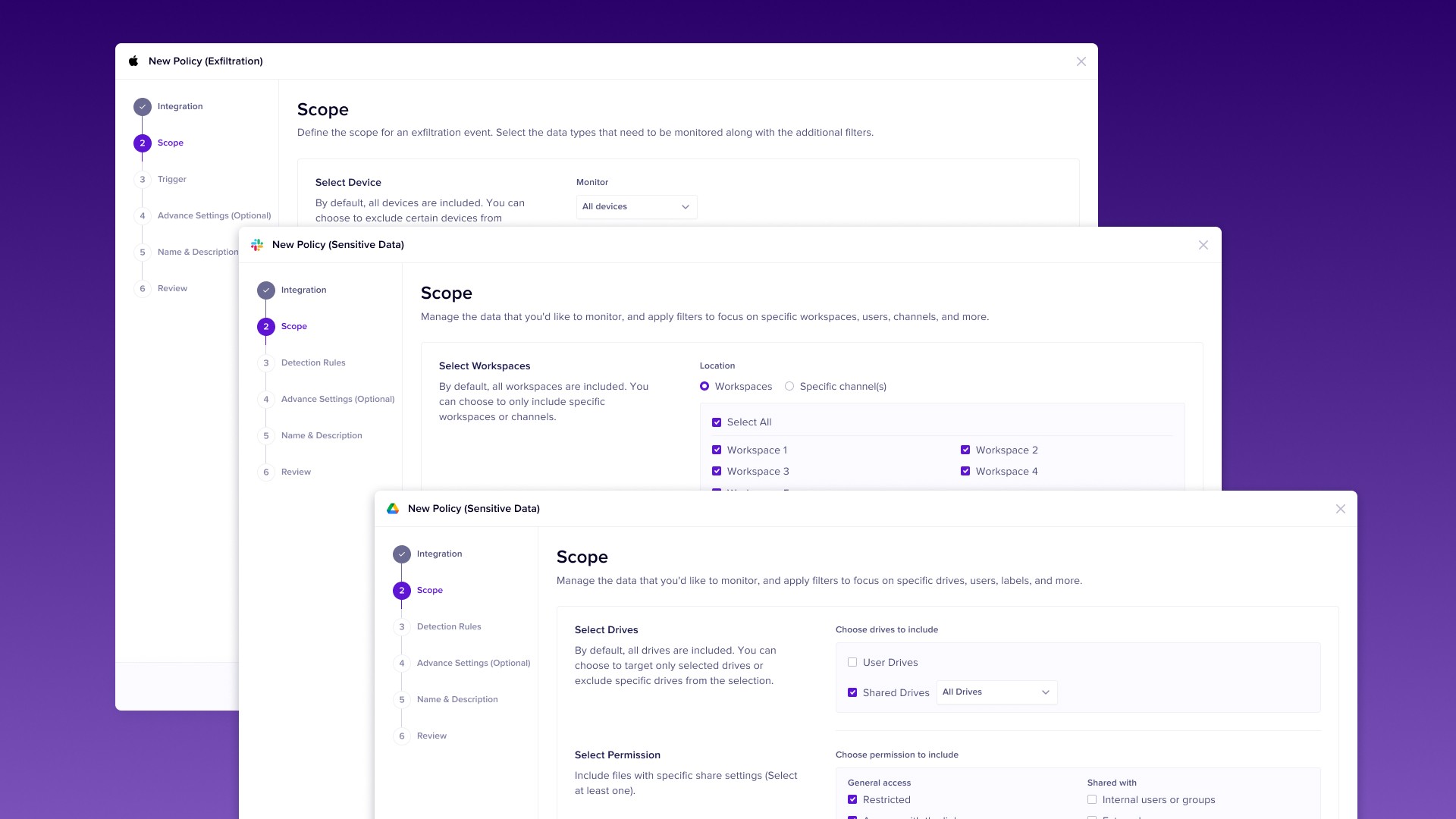The width and height of the screenshot is (1456, 819).
Task: Click step 5 circle in Exfiltration window
Action: (x=142, y=253)
